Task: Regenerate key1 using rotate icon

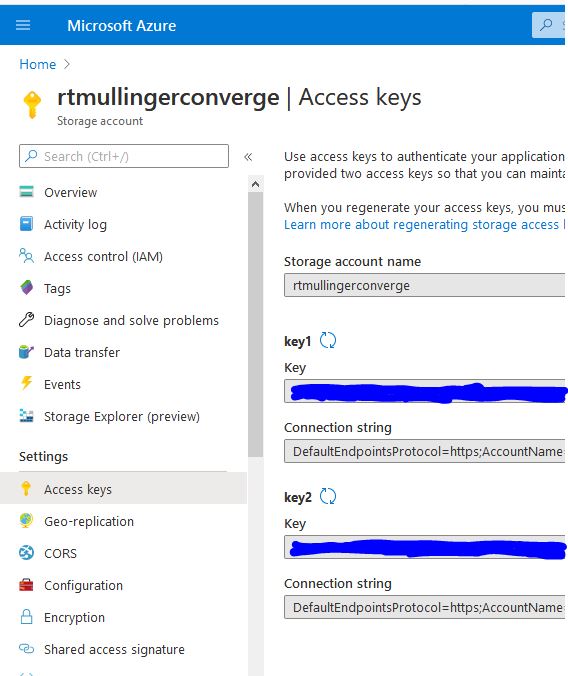Action: coord(328,341)
